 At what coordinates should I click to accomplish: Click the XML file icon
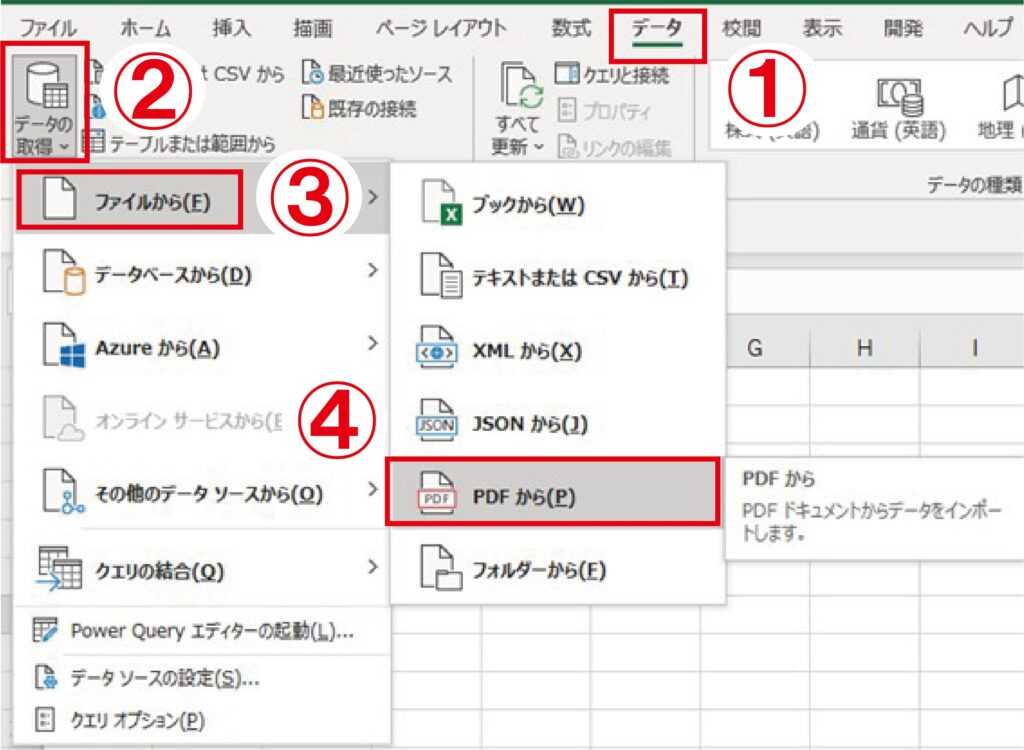click(x=437, y=348)
